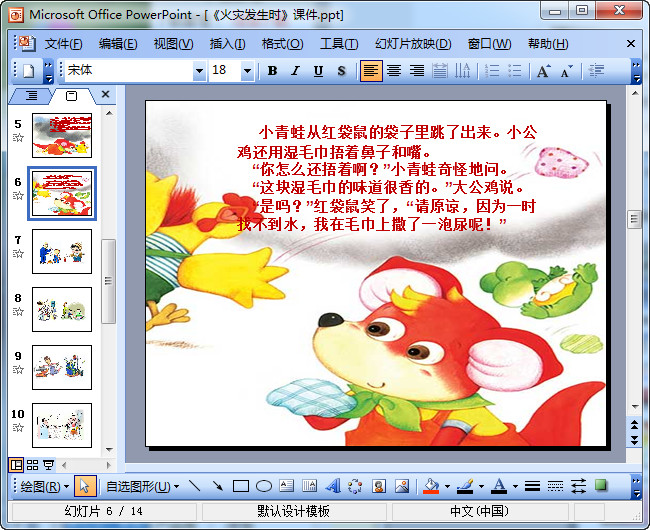
Task: Open the 窗口(W) menu
Action: (x=489, y=44)
